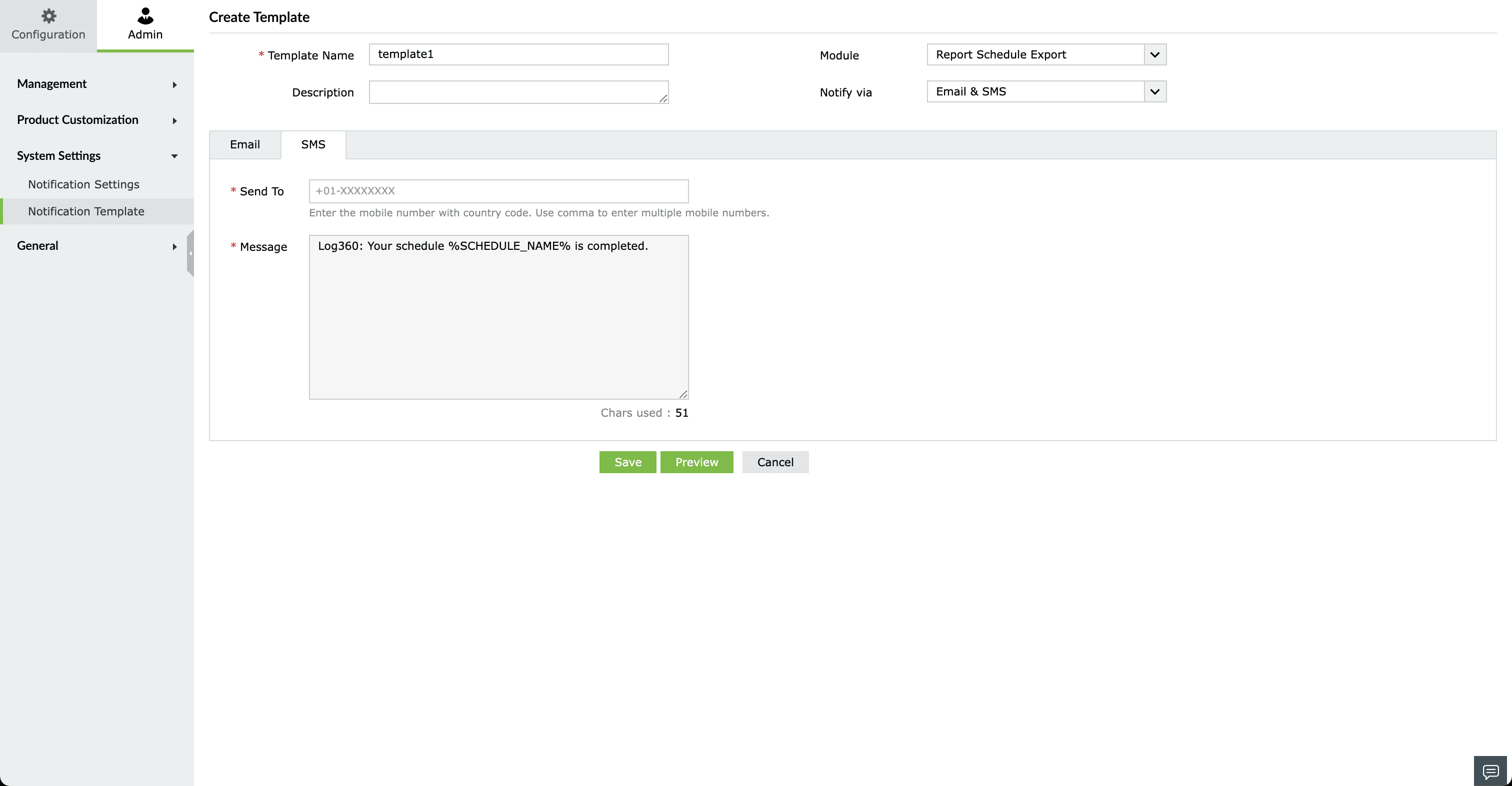Screen dimensions: 1512x786
Task: Focus the Send To mobile number field
Action: coord(498,191)
